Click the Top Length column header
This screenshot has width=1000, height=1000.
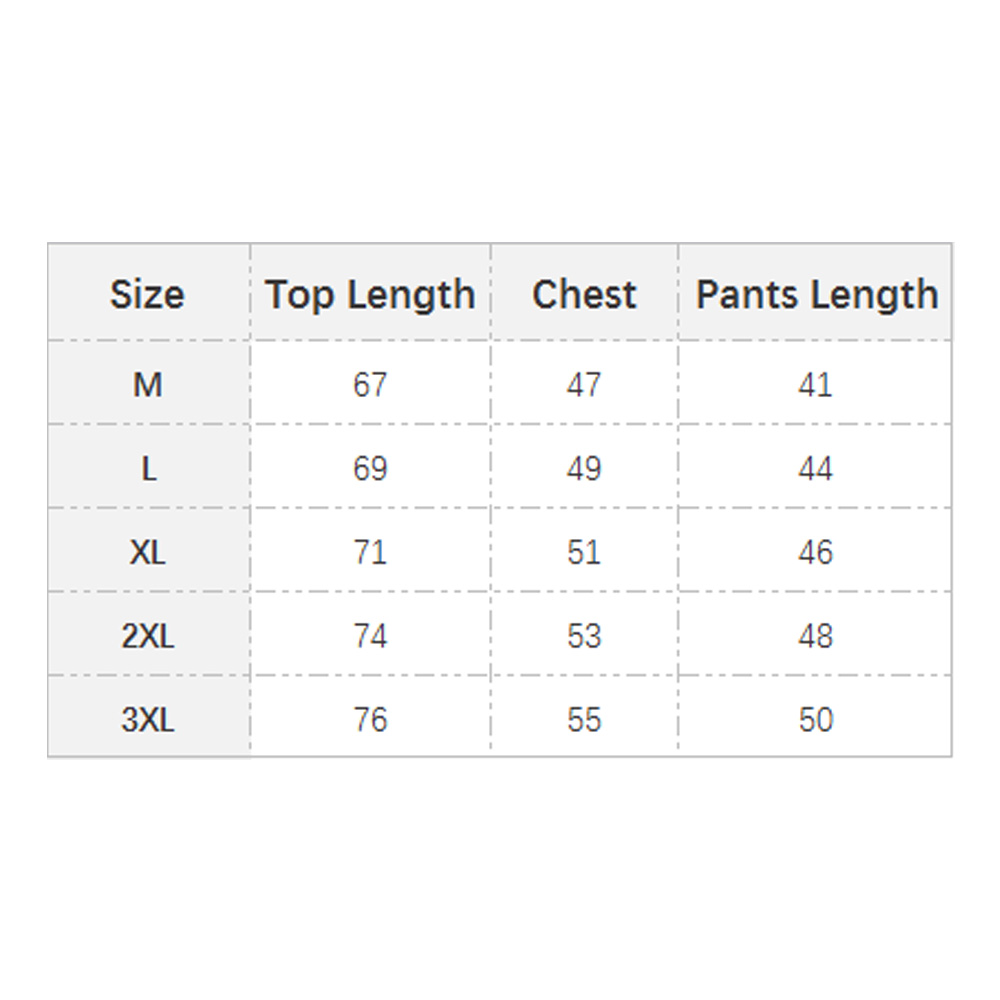click(370, 295)
